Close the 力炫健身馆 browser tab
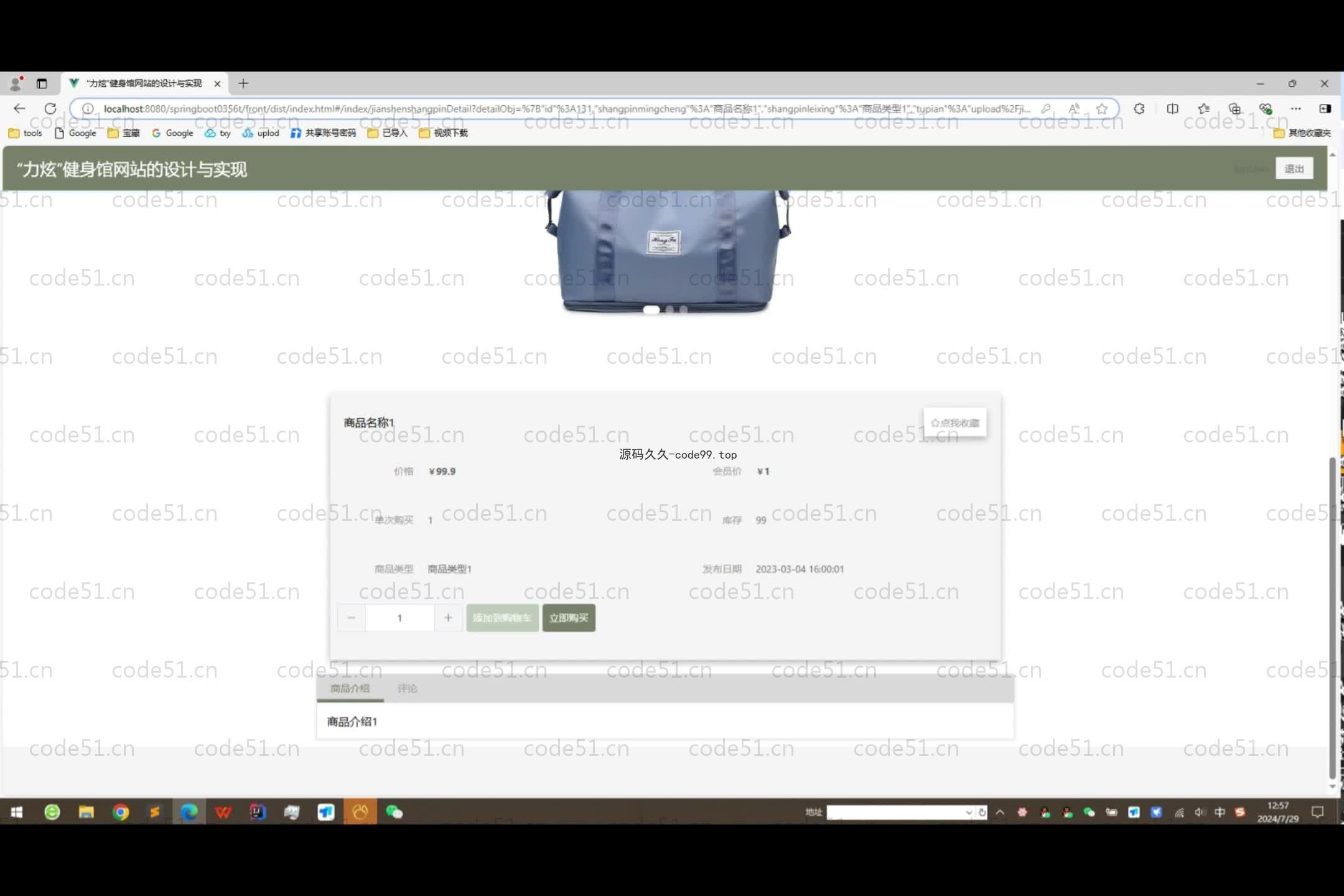The image size is (1344, 896). coord(217,83)
